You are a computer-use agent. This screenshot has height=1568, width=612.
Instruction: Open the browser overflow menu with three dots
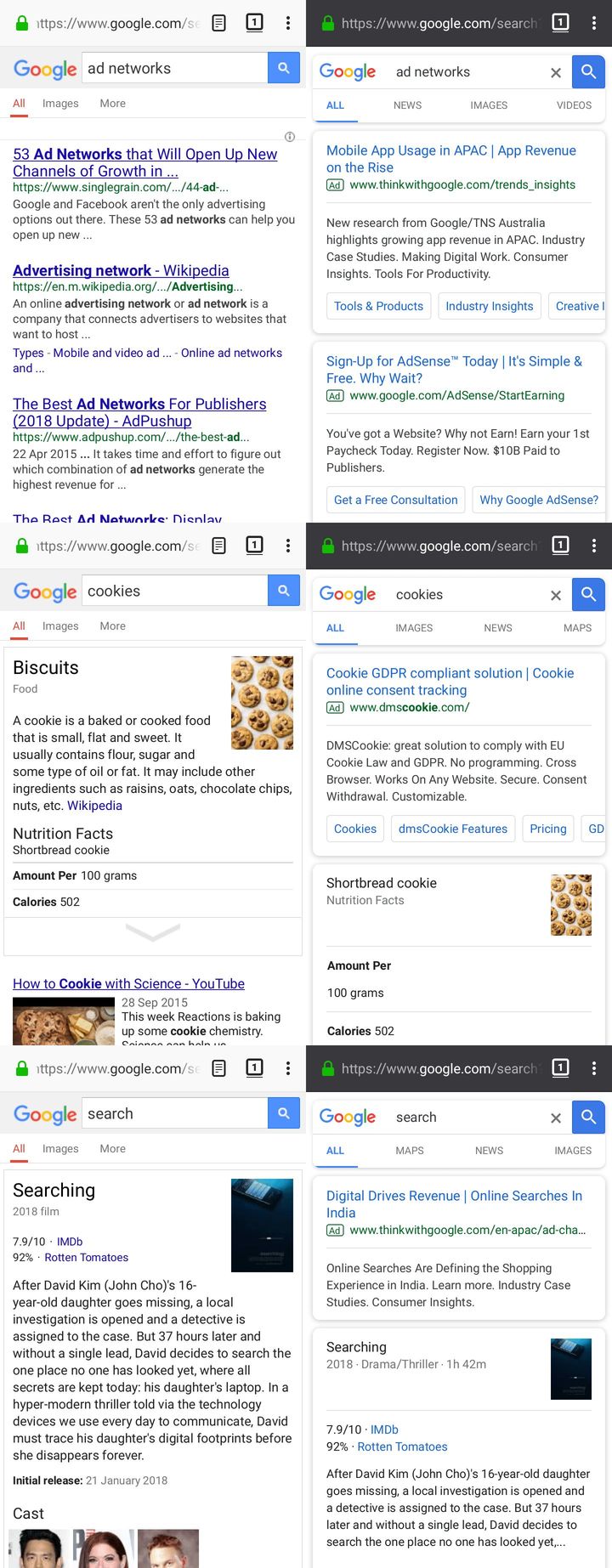click(289, 23)
